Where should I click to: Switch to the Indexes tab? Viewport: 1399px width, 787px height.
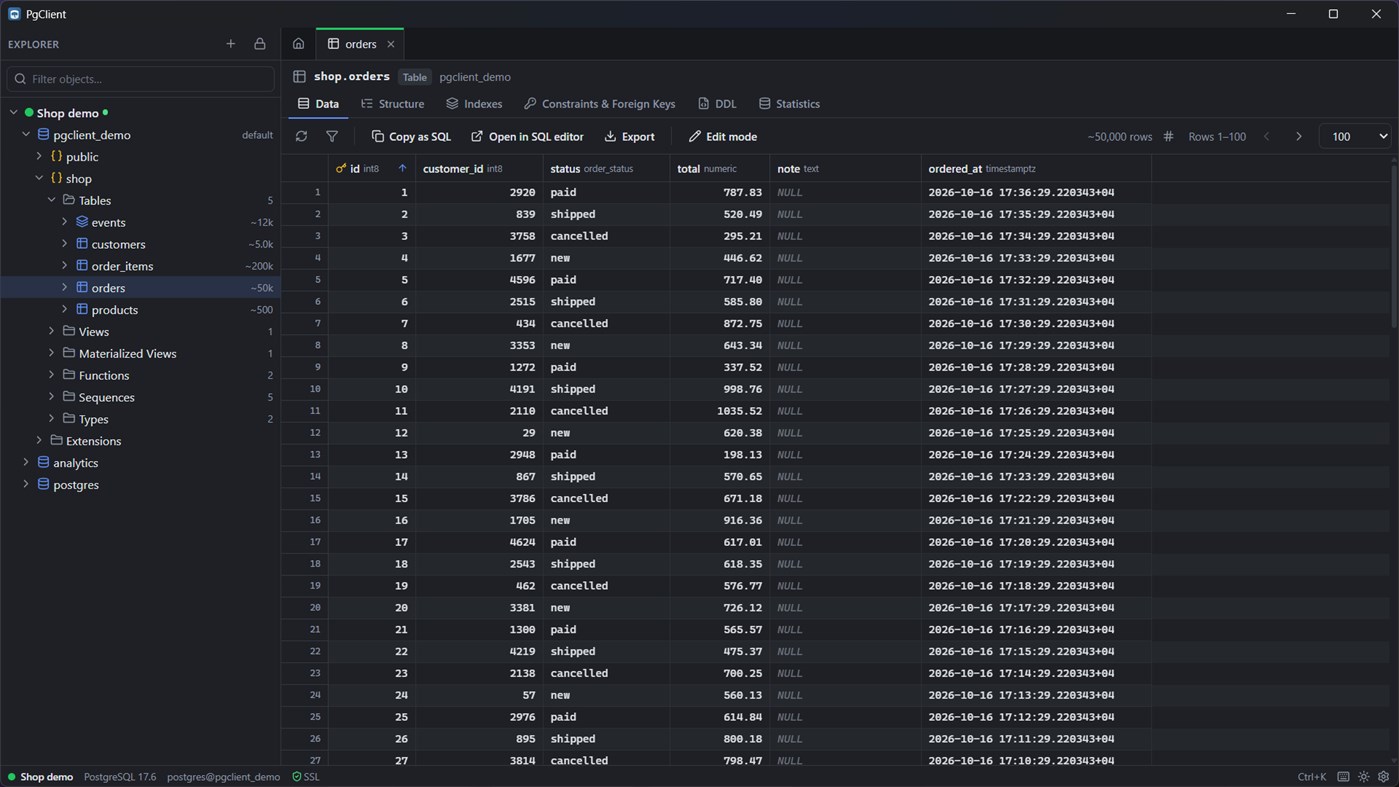tap(474, 104)
